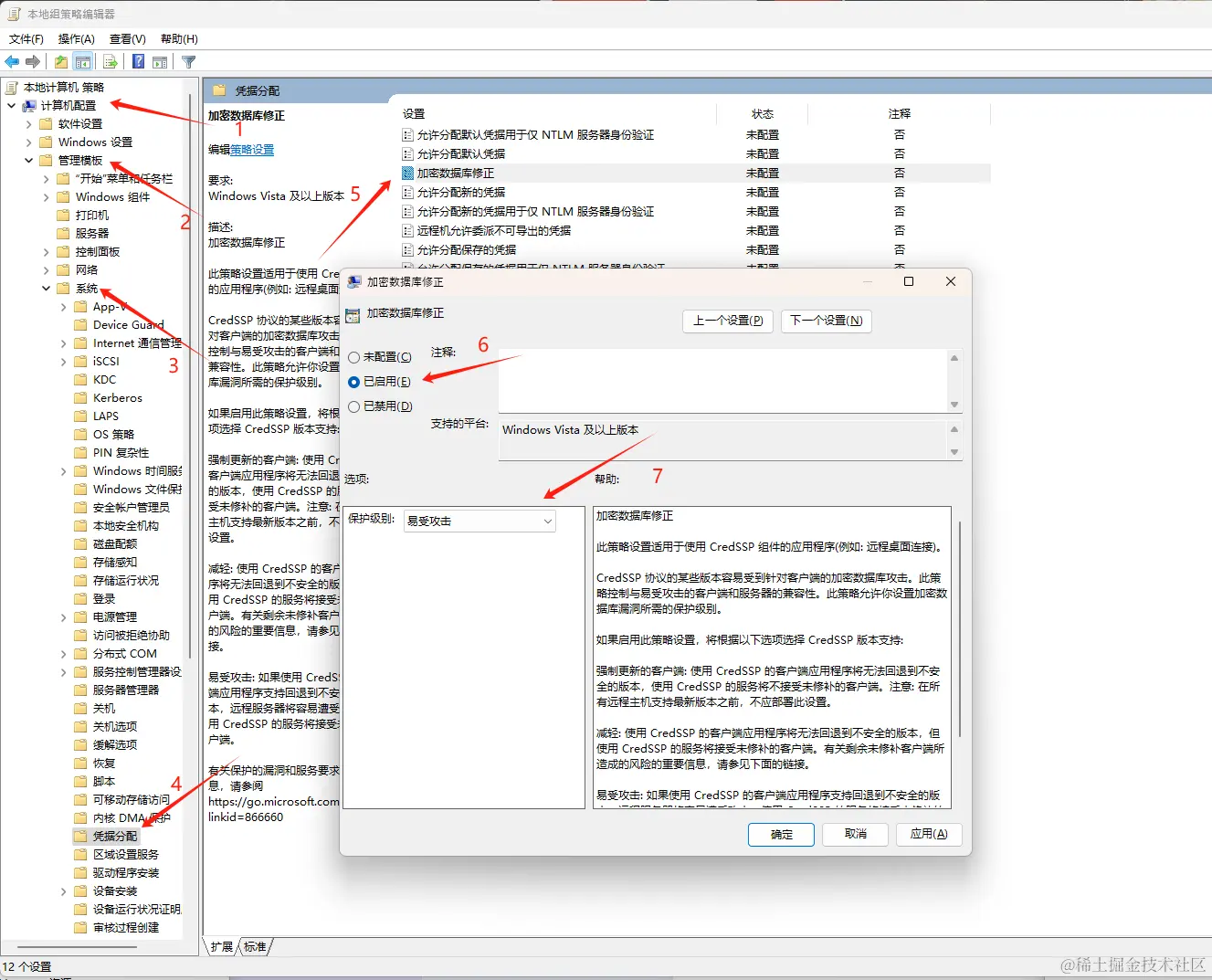Click the Kerberos folder icon
This screenshot has width=1212, height=980.
tap(81, 397)
